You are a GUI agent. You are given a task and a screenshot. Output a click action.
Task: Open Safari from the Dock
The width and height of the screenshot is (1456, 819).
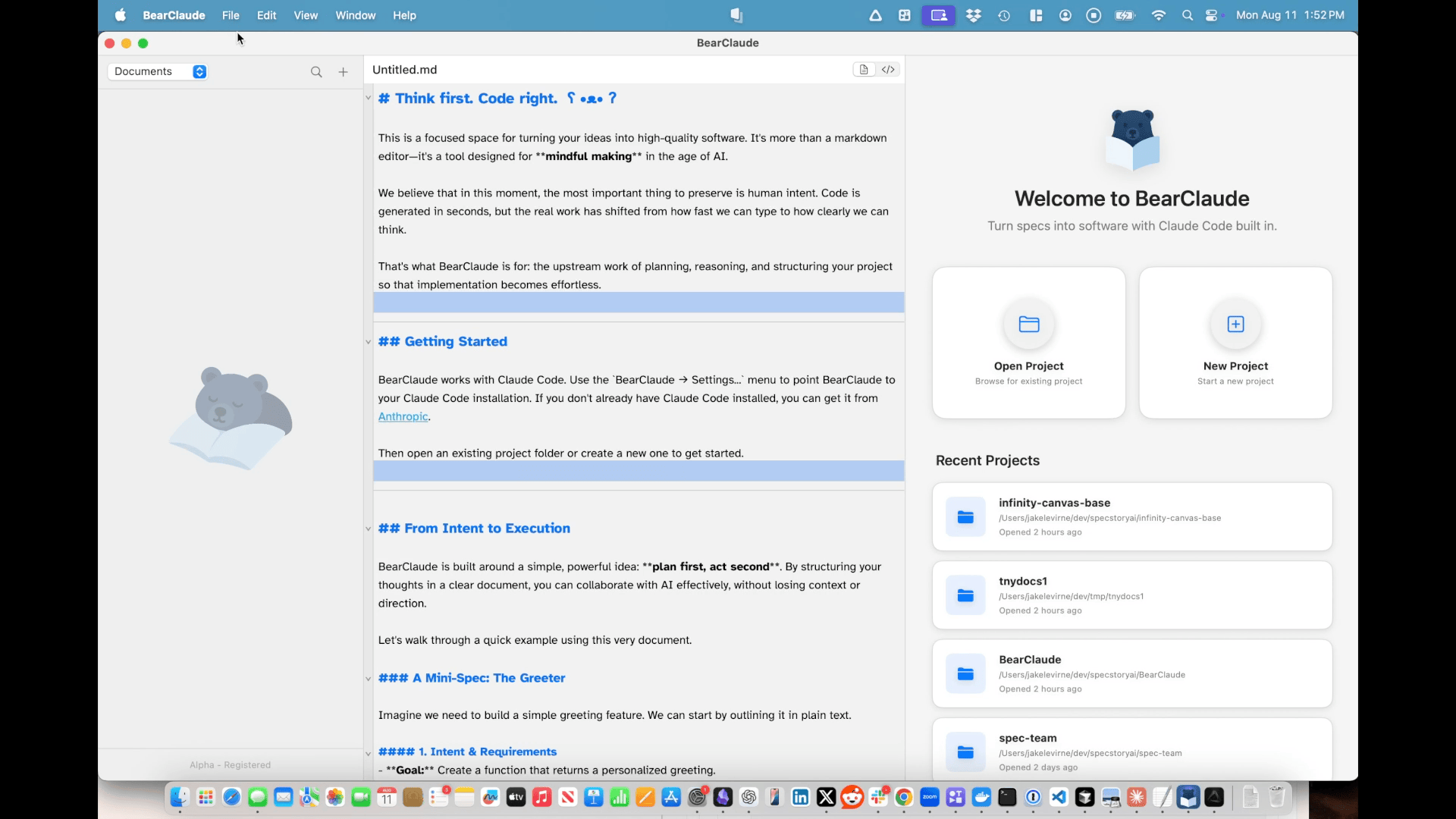point(231,797)
